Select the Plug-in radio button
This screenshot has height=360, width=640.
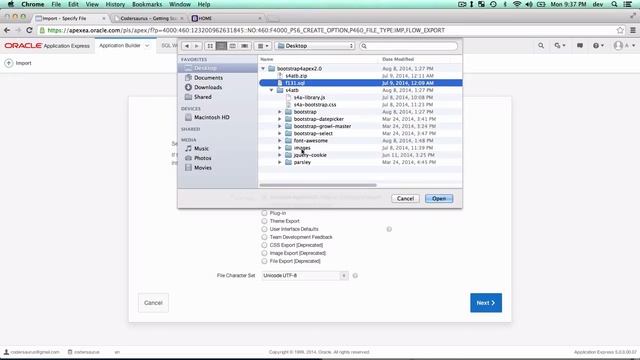pos(264,213)
